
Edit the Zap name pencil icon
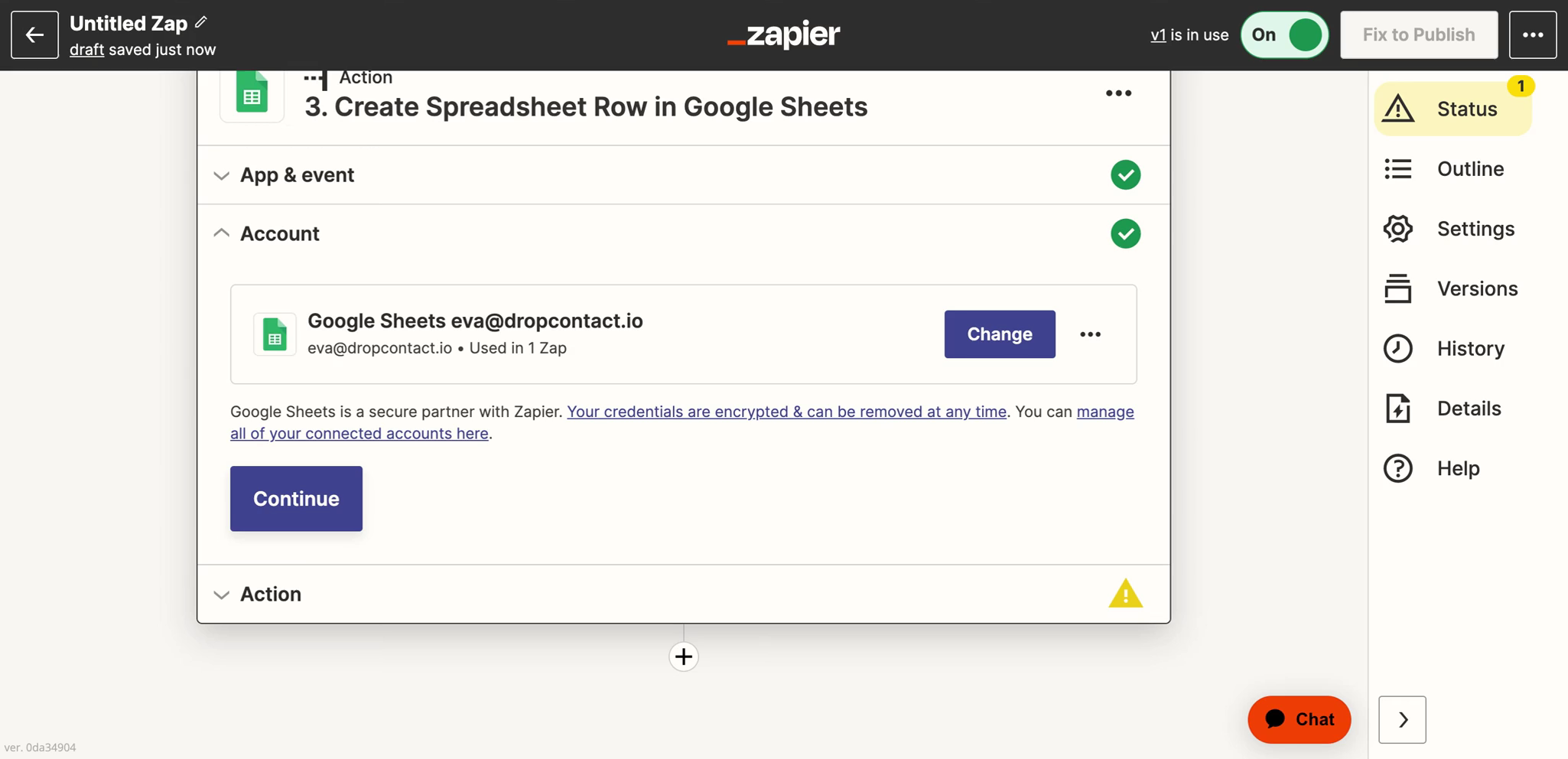coord(201,22)
